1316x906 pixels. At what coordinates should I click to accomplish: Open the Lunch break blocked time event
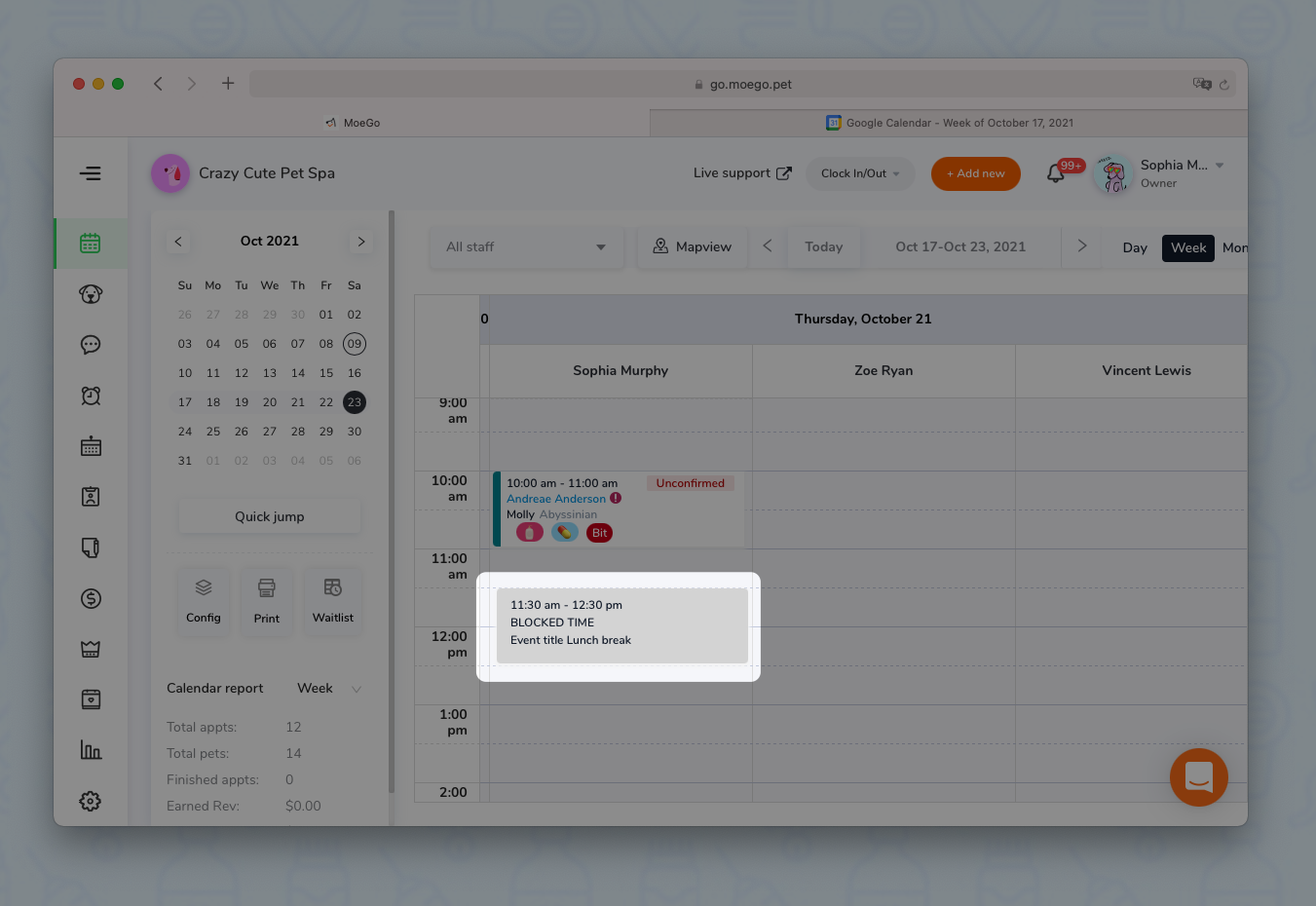click(622, 625)
